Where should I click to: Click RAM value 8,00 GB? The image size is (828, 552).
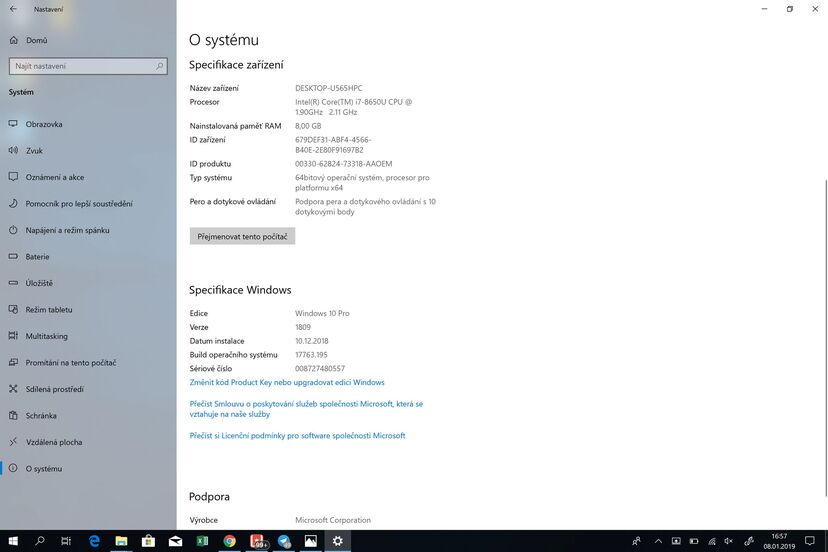point(308,126)
